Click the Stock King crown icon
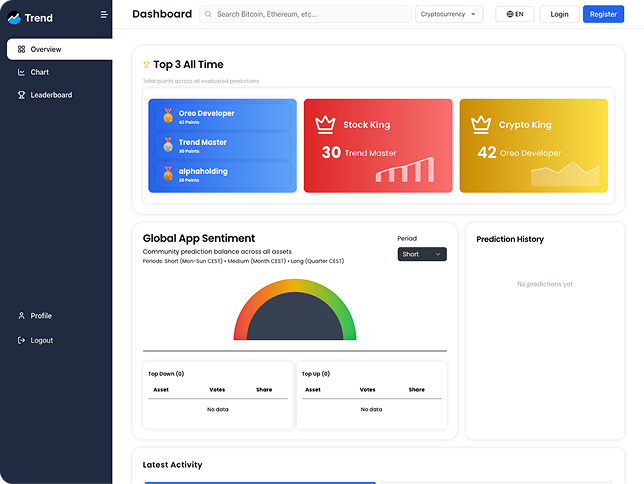The width and height of the screenshot is (644, 484). [x=324, y=124]
